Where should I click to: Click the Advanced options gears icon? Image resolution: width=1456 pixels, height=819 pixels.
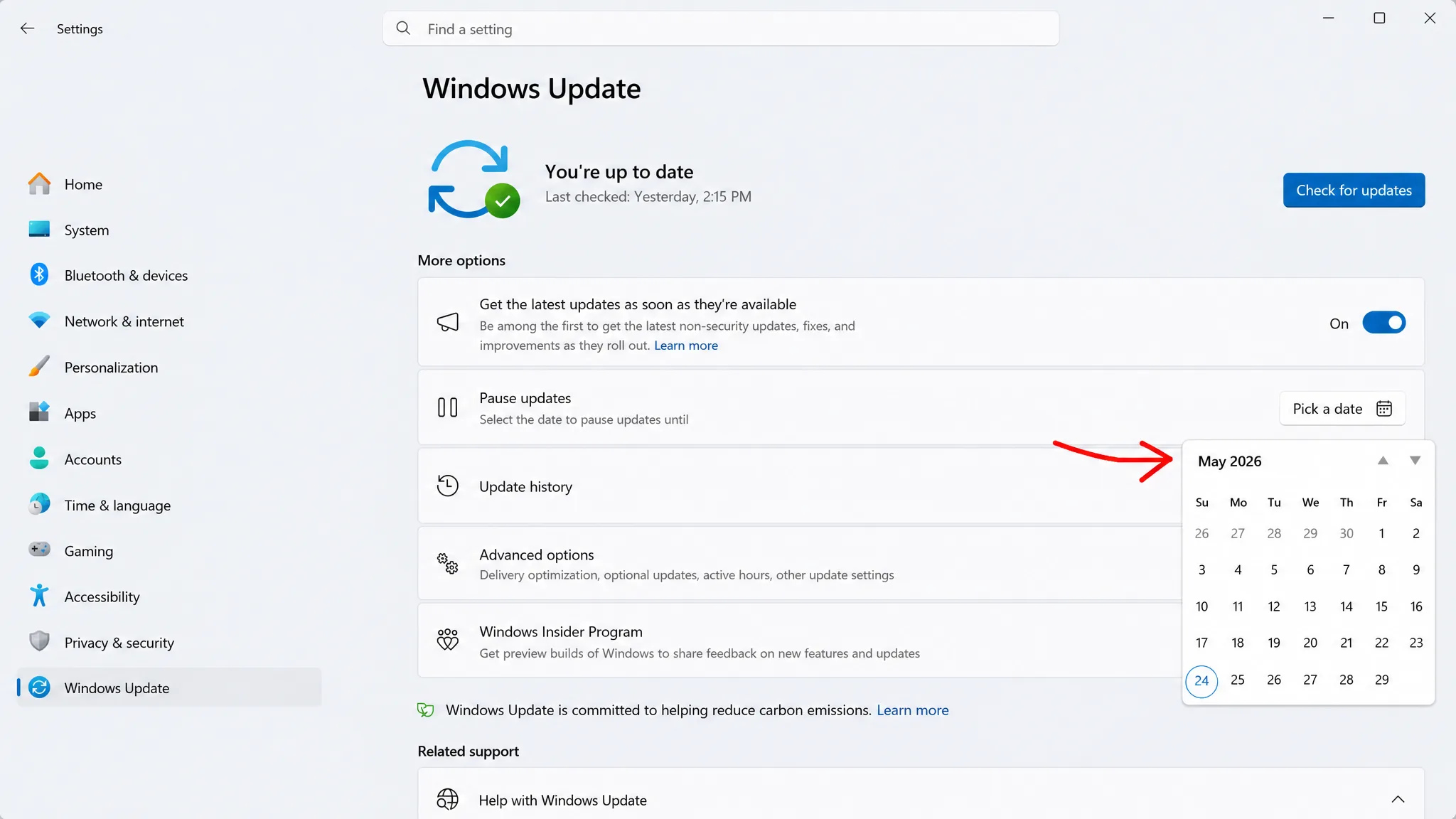(447, 564)
